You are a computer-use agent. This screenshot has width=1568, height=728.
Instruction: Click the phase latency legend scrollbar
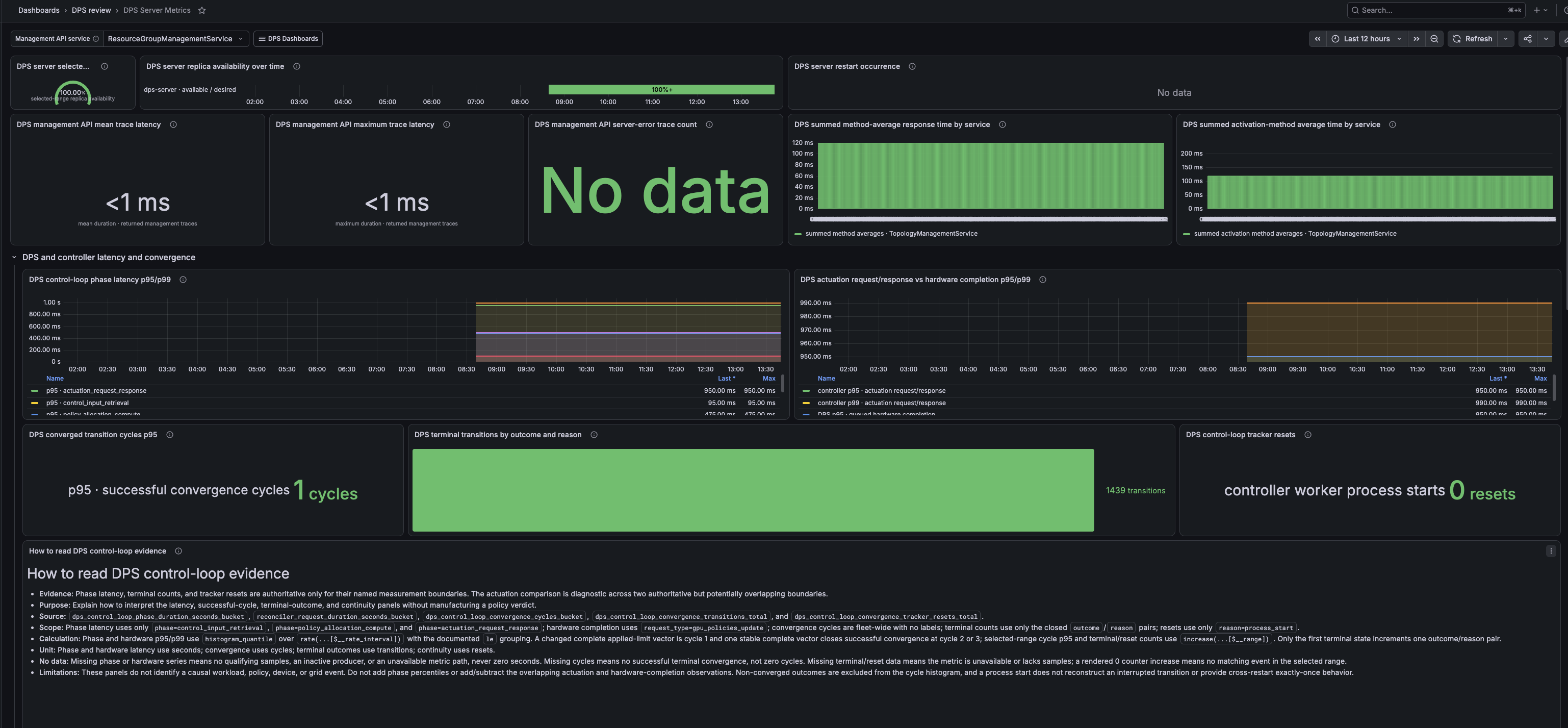click(x=782, y=384)
